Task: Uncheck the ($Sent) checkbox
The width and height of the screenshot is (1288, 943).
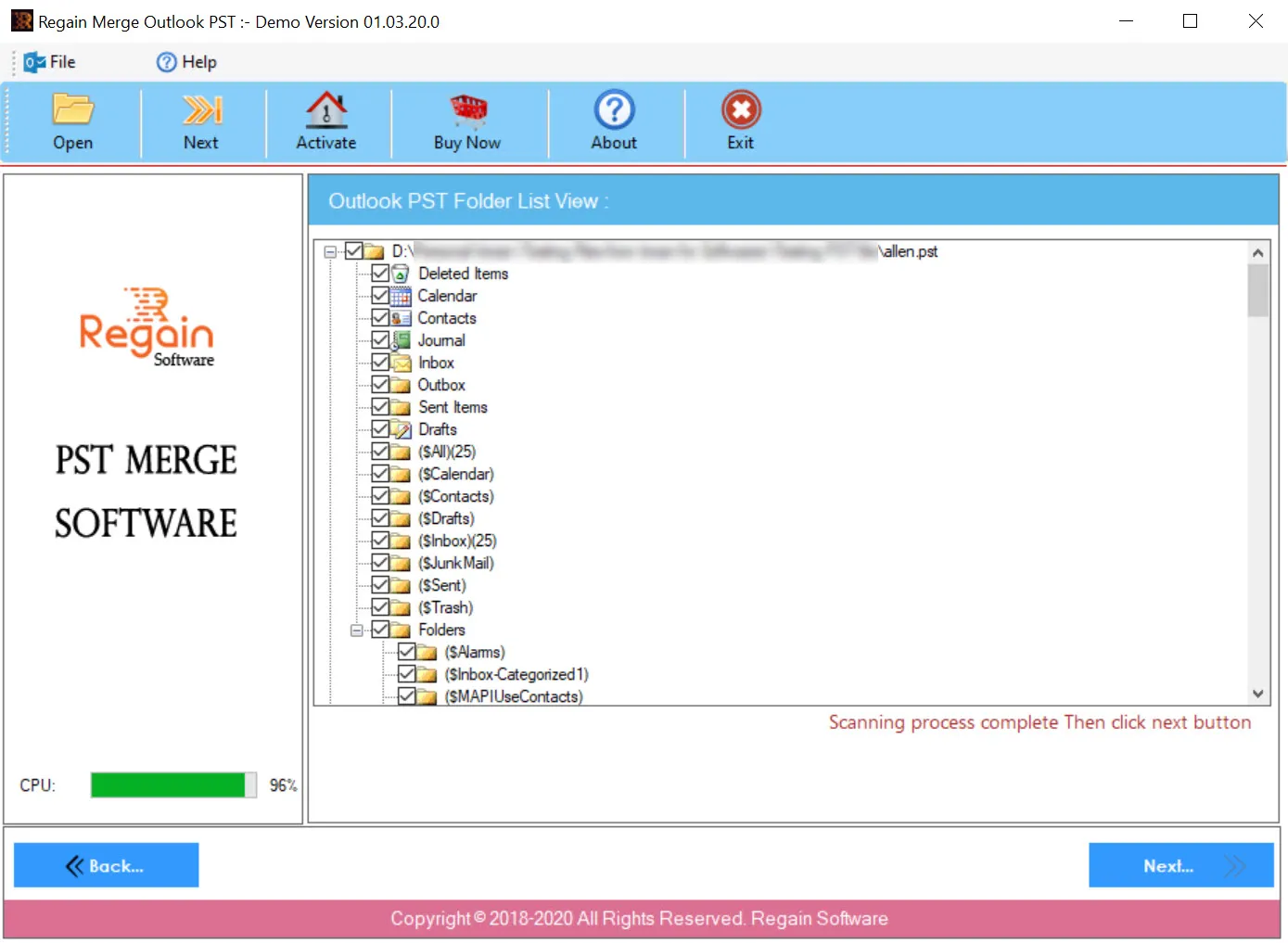Action: (x=380, y=585)
